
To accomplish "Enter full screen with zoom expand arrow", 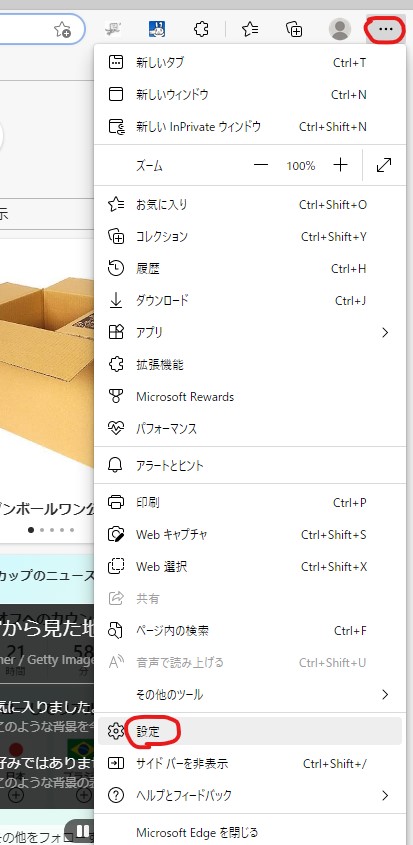I will click(384, 165).
